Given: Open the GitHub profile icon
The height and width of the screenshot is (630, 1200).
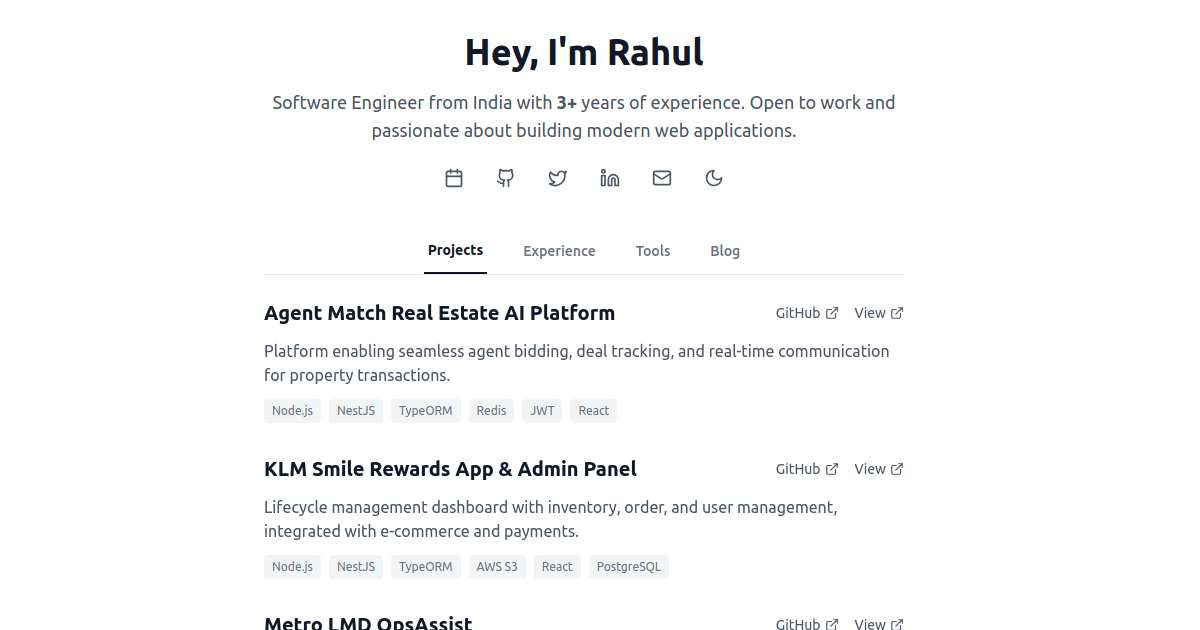Looking at the screenshot, I should coord(506,178).
